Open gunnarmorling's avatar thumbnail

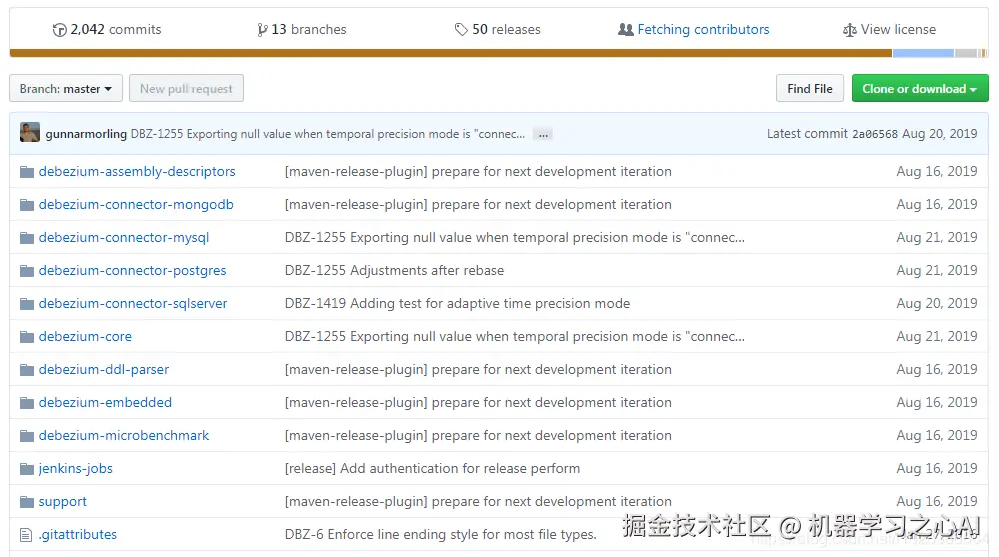(30, 133)
